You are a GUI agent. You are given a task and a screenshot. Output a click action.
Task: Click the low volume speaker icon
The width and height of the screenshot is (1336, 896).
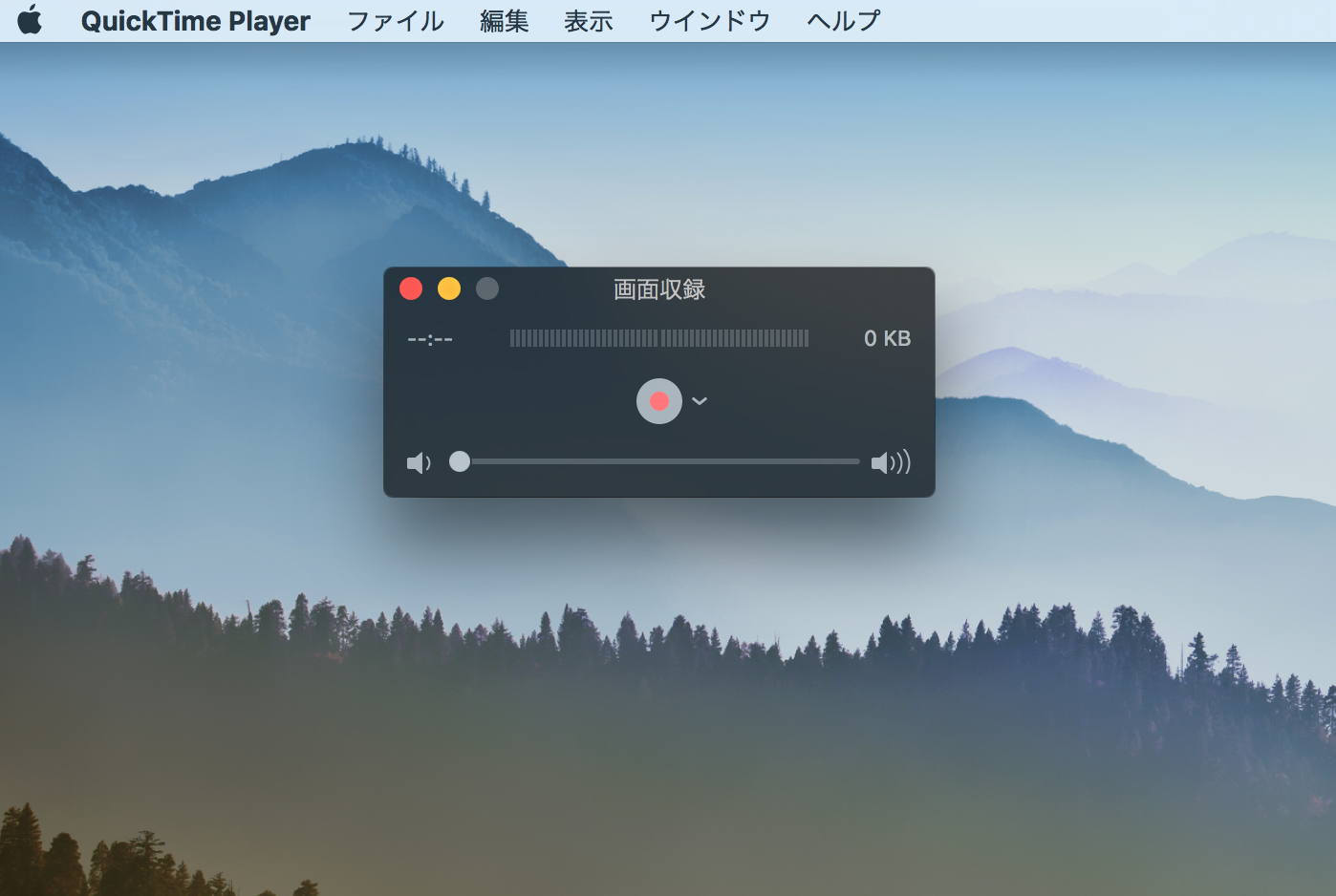419,462
